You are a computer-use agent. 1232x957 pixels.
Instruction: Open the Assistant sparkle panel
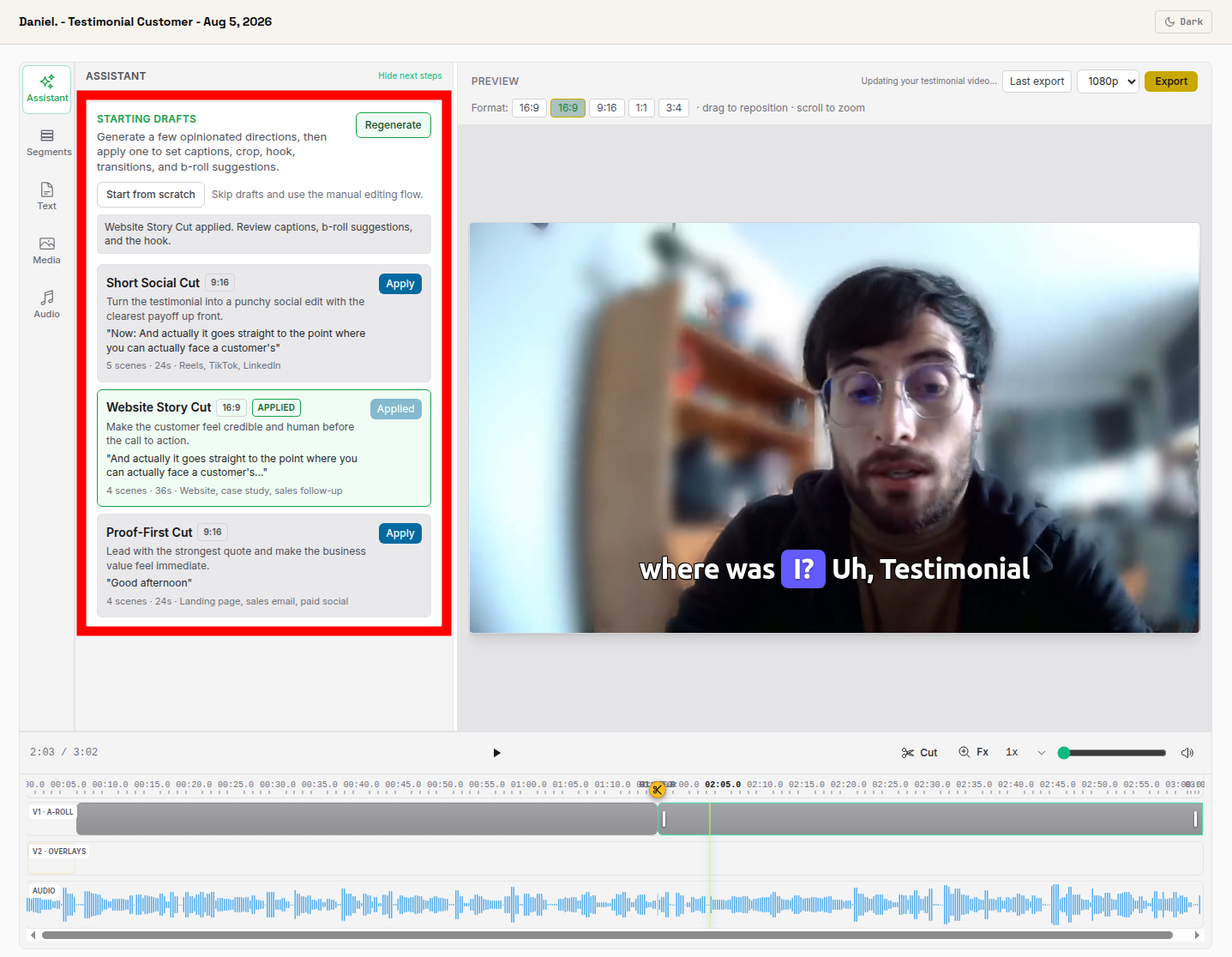point(47,89)
